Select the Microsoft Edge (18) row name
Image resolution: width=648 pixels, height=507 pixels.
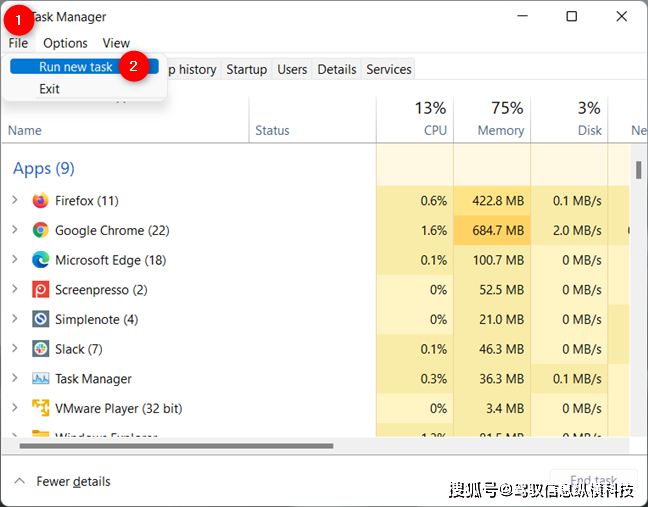tap(111, 260)
